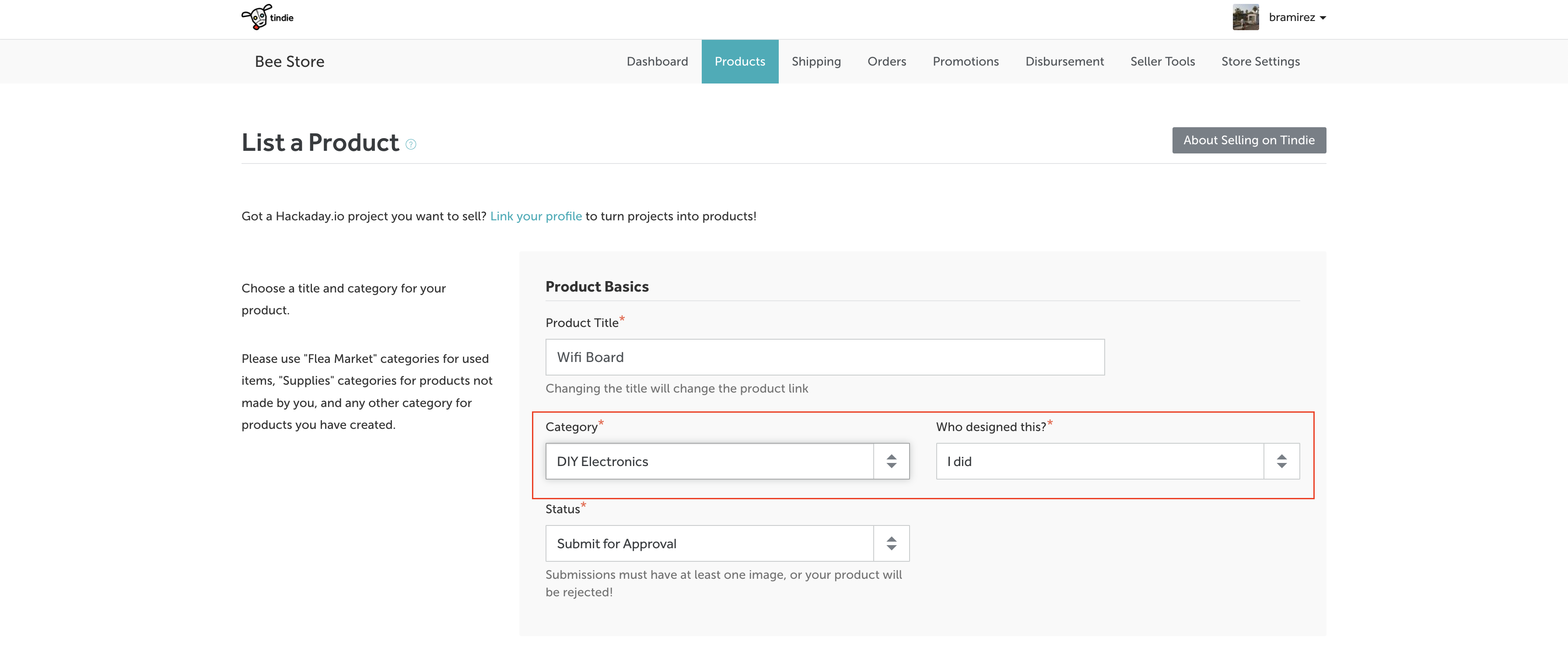Open the Shipping tab
Image resolution: width=1568 pixels, height=654 pixels.
tap(815, 62)
